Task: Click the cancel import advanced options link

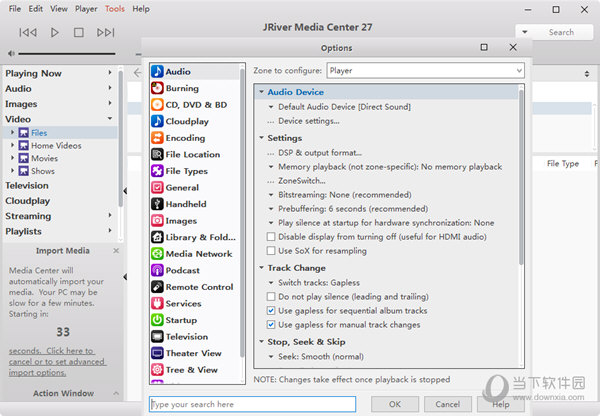Action: coord(57,362)
